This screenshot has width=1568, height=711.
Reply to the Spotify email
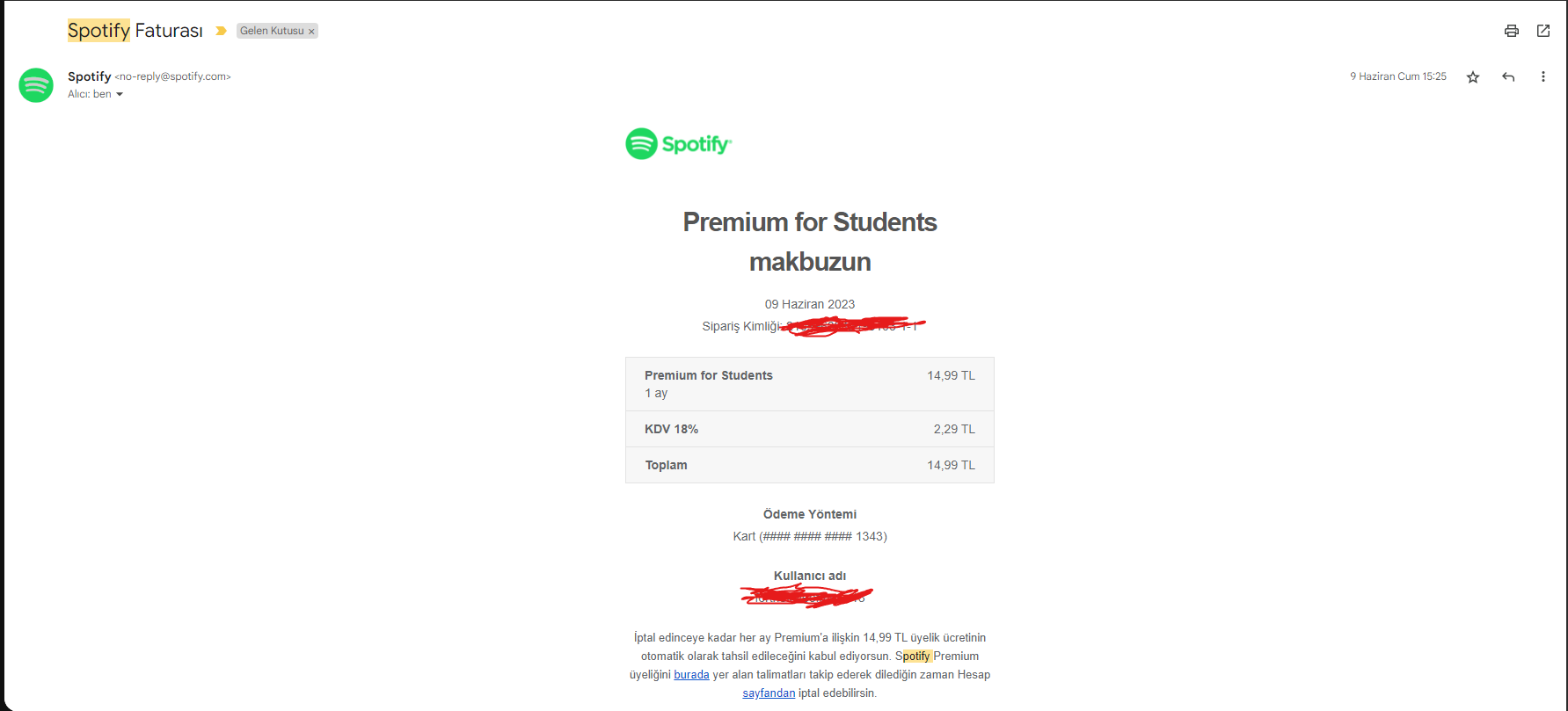coord(1508,77)
